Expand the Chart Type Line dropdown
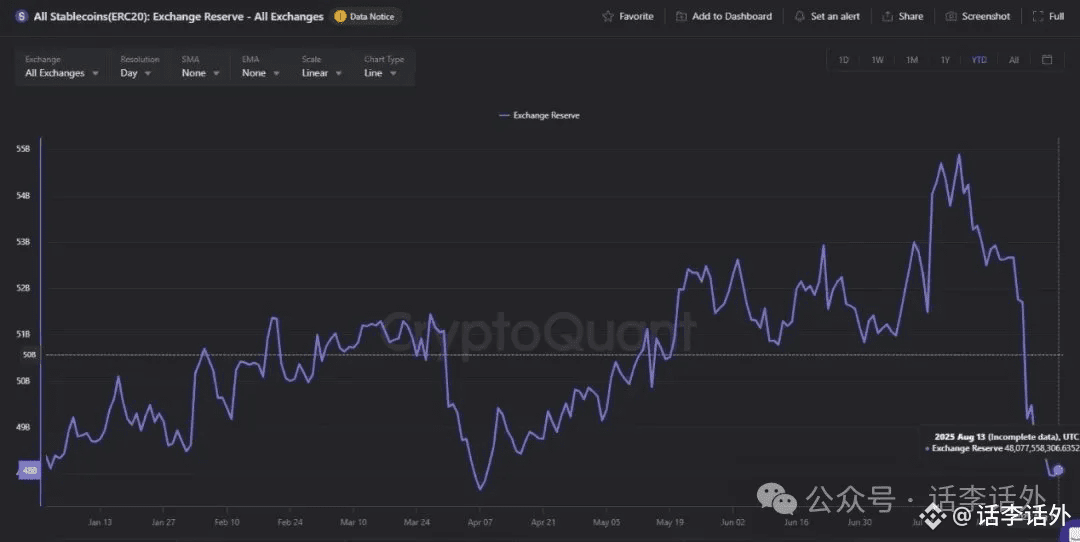 point(383,67)
